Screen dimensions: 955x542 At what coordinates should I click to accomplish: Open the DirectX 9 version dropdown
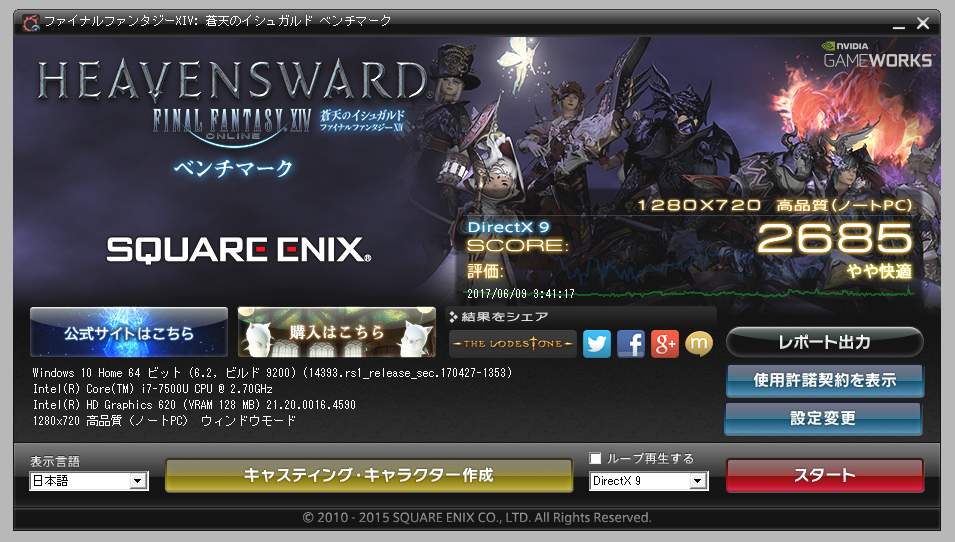click(649, 481)
